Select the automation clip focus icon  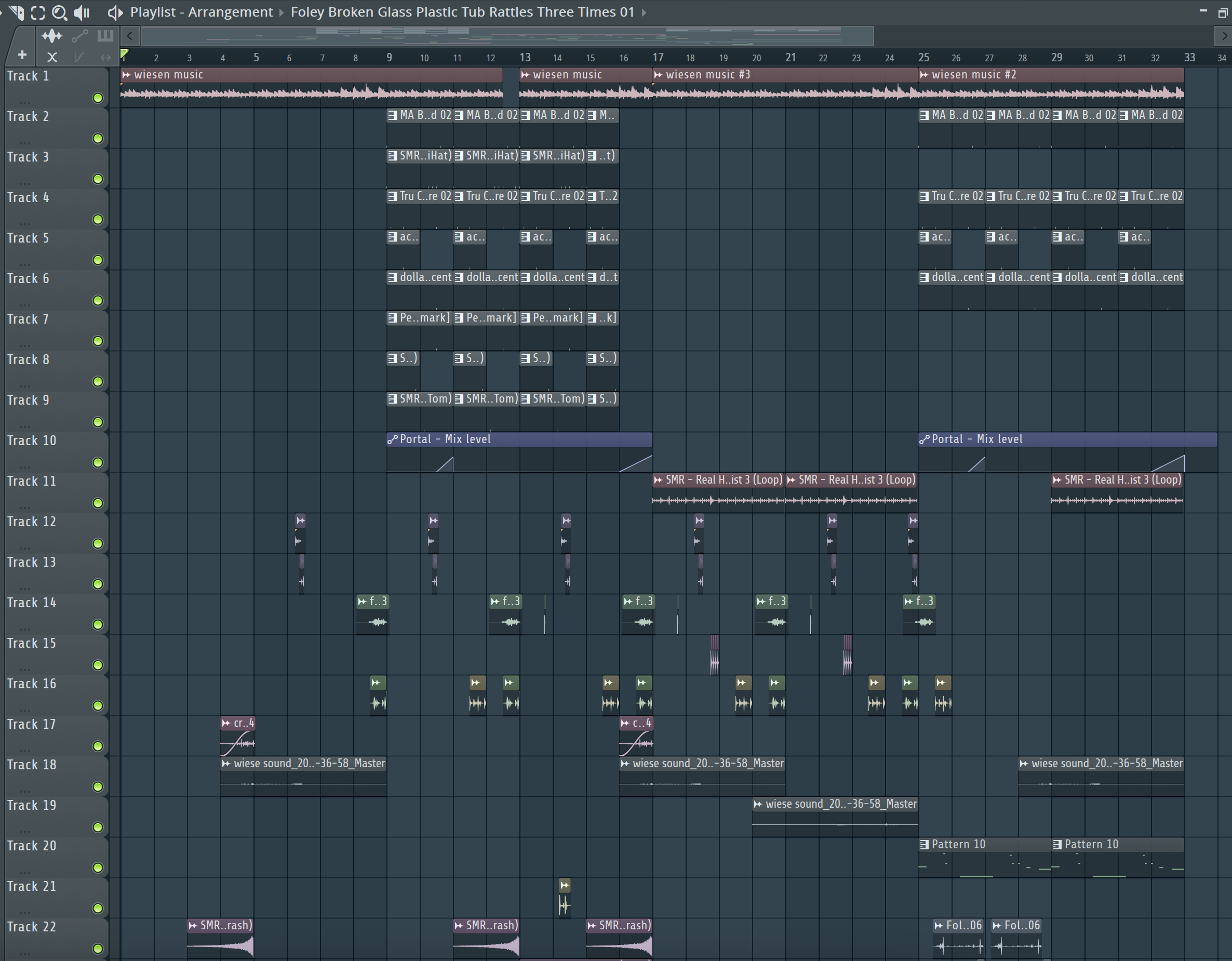pos(79,36)
